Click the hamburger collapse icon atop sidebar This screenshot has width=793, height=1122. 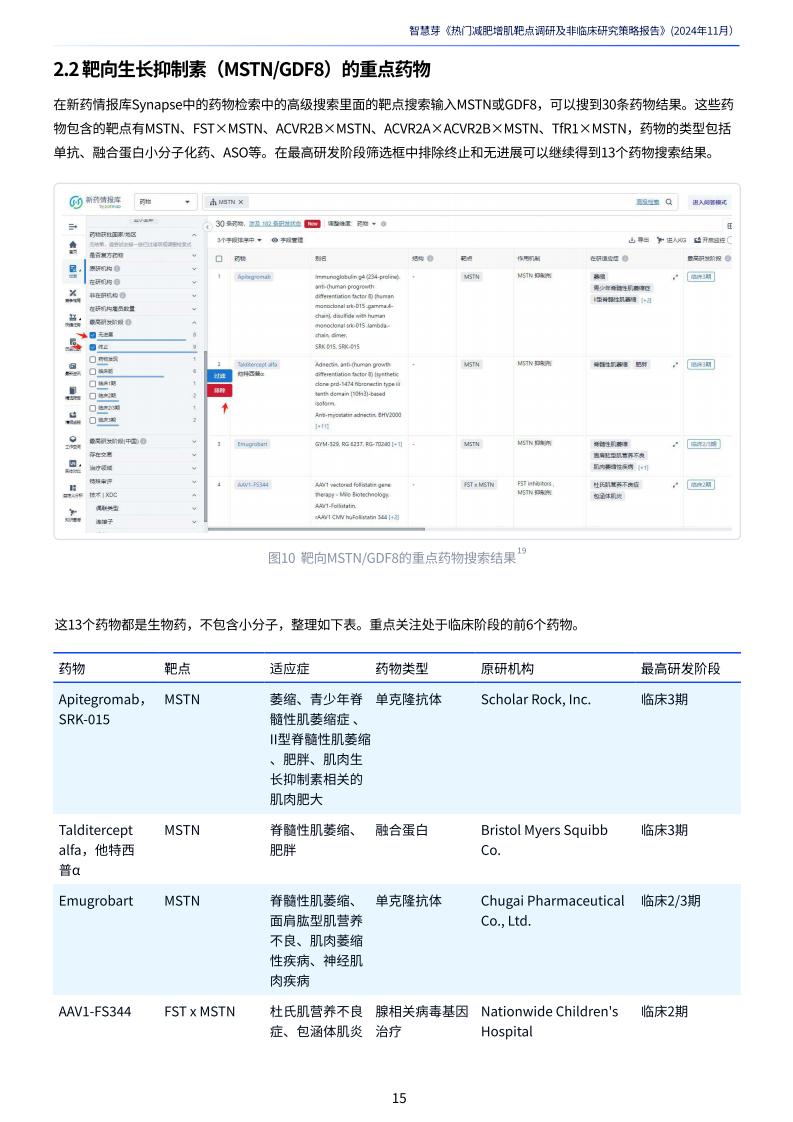73,227
